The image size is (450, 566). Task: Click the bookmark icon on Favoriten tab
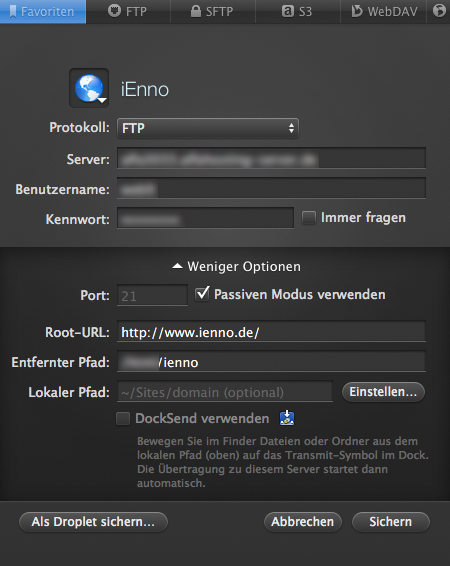13,12
